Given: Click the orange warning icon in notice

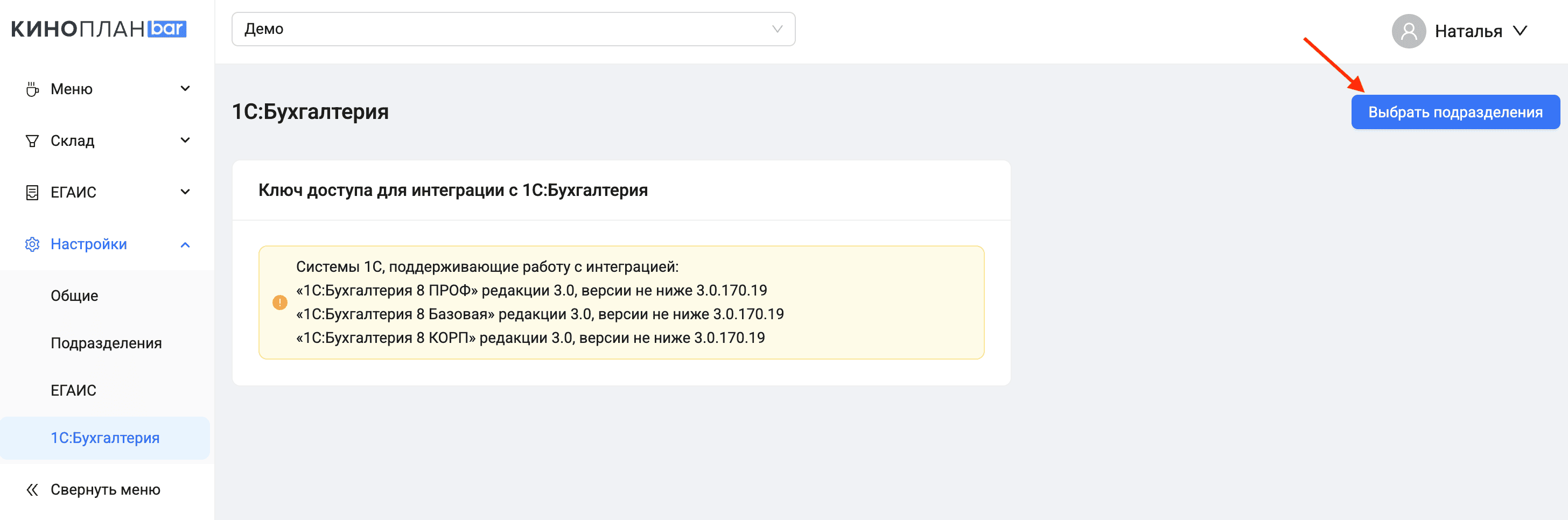Looking at the screenshot, I should tap(279, 303).
